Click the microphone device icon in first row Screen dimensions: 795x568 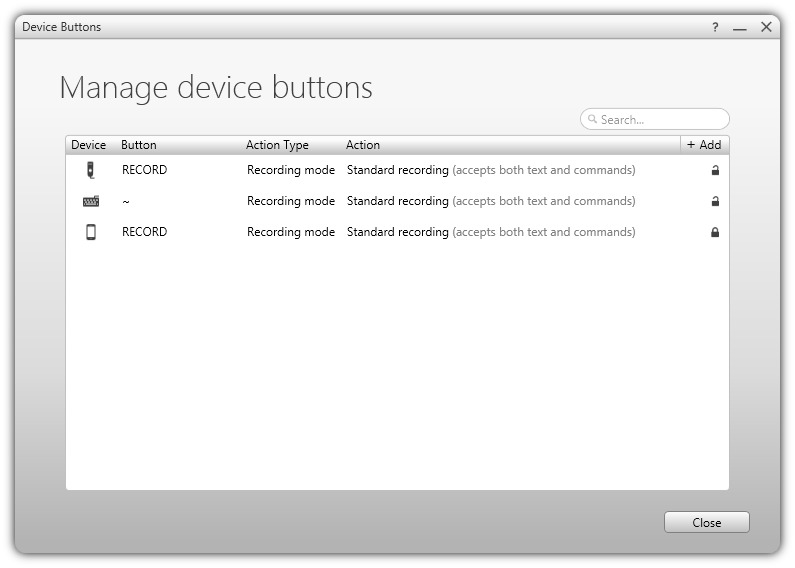(90, 170)
